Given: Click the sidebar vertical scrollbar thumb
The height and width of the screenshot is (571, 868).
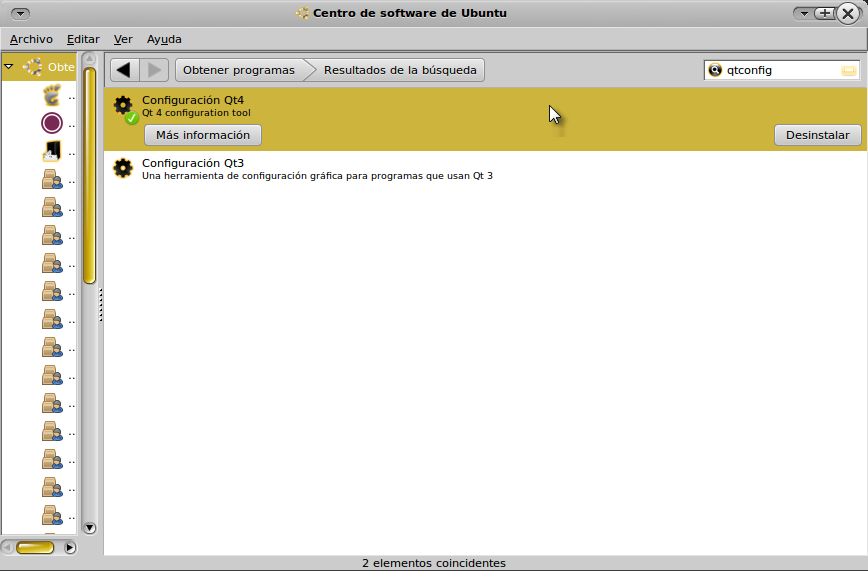Looking at the screenshot, I should pyautogui.click(x=89, y=176).
